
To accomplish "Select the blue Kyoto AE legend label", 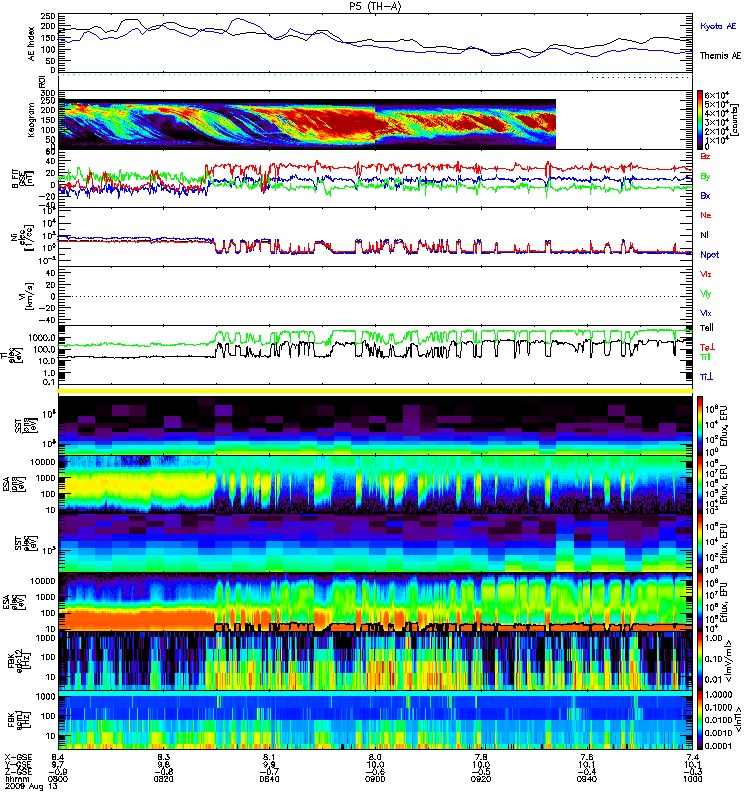I will (718, 26).
